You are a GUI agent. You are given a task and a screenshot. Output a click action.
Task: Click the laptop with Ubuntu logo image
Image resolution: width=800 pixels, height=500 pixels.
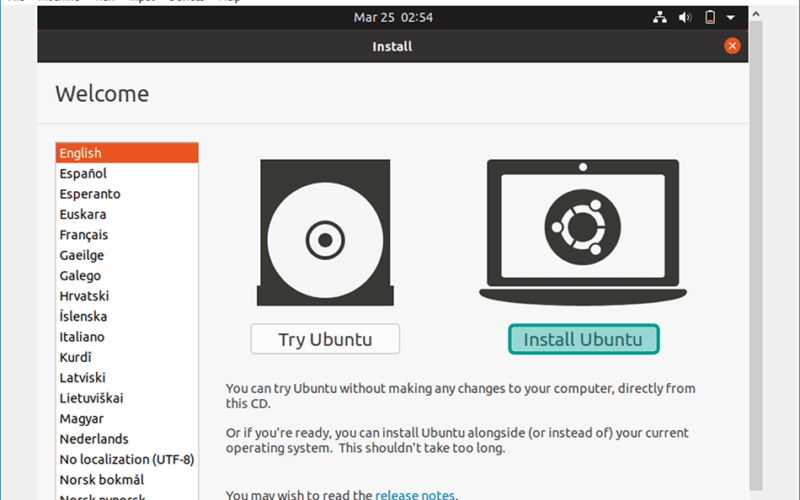583,232
